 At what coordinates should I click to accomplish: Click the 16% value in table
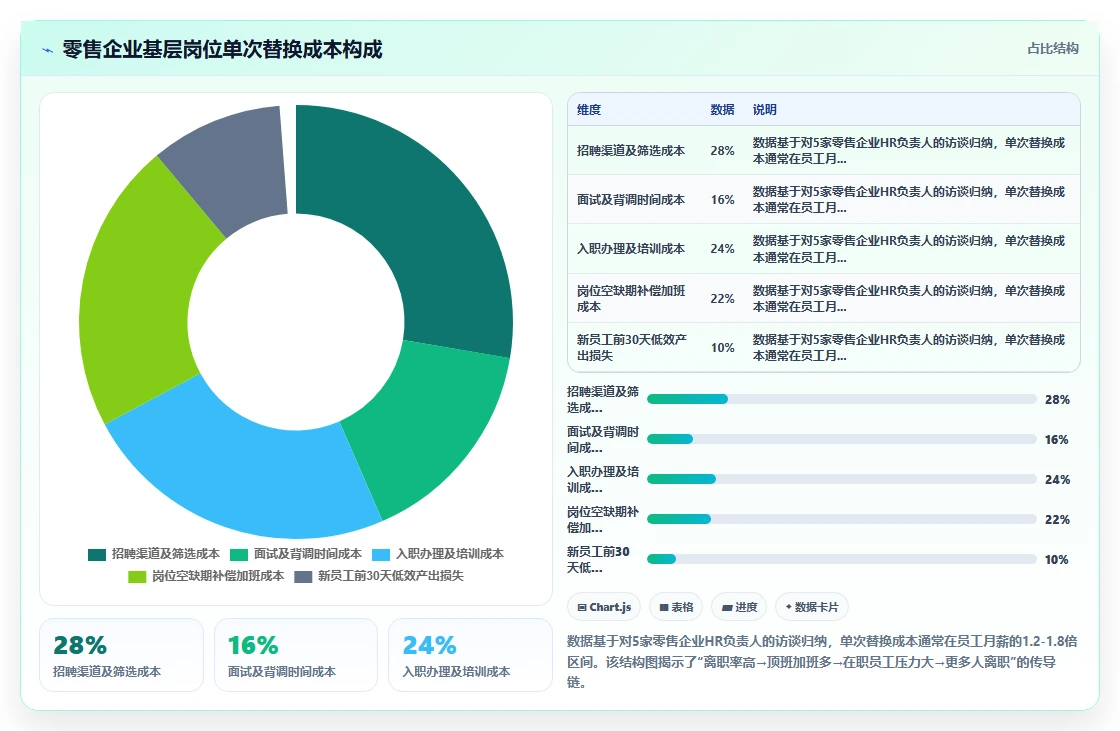(722, 199)
